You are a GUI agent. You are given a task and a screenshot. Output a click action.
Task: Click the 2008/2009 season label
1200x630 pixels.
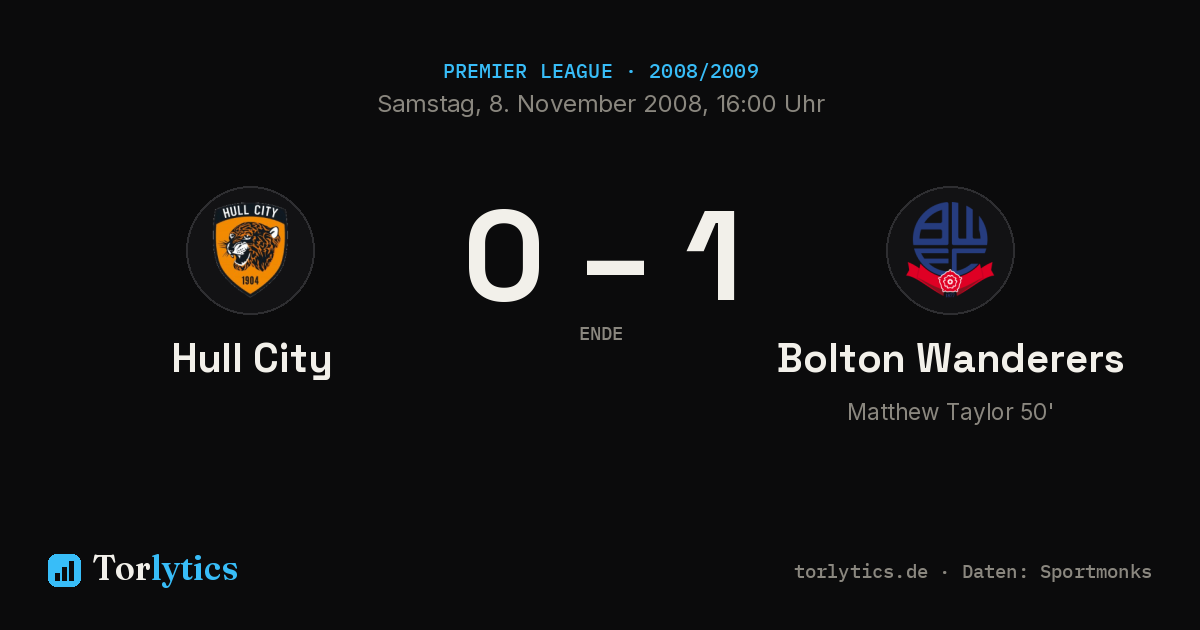[704, 72]
